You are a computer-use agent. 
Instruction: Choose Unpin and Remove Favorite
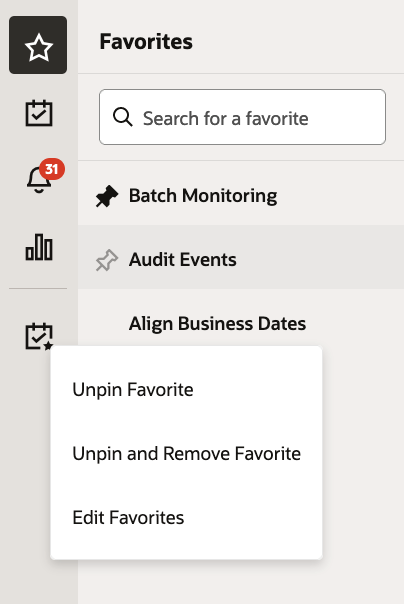pos(186,453)
